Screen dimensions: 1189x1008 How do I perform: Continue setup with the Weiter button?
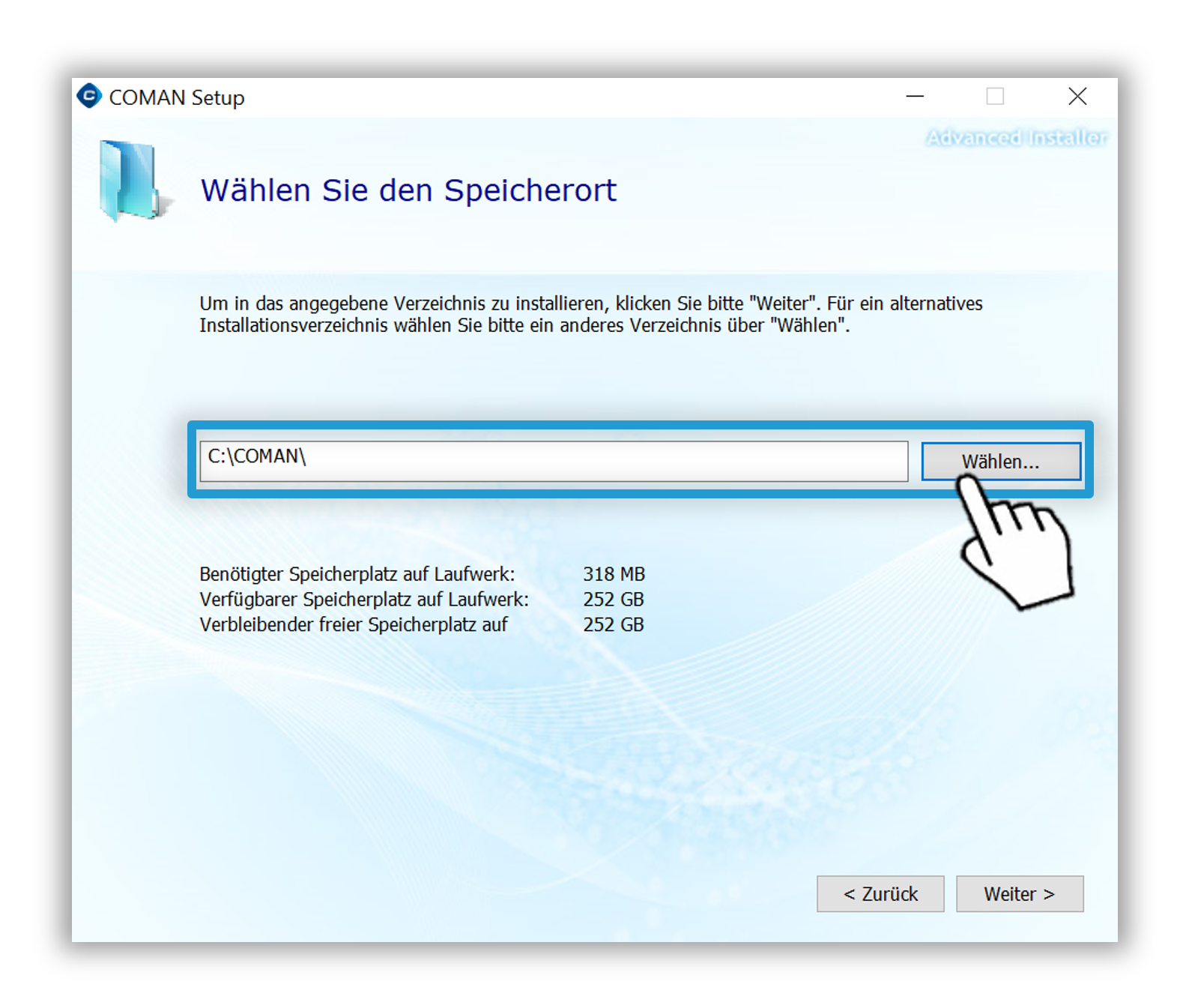(x=1019, y=893)
